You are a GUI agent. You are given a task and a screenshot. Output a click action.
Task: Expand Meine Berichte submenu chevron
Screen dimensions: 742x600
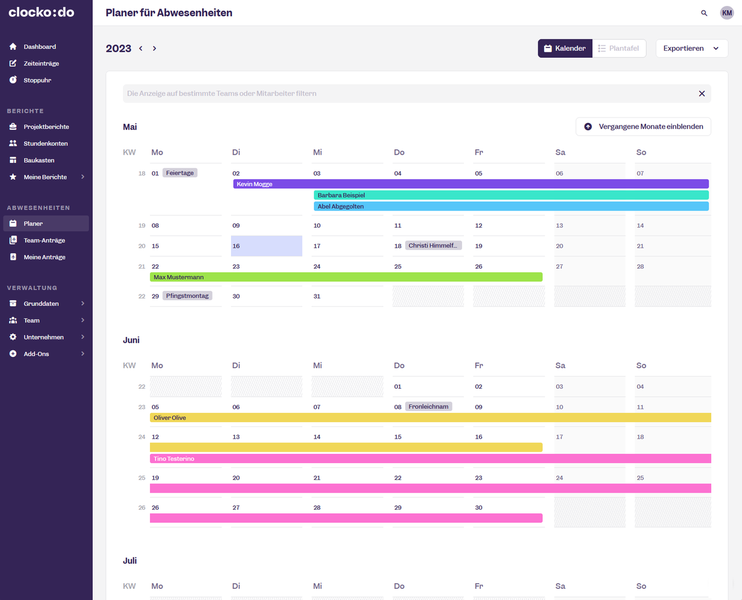pyautogui.click(x=82, y=176)
